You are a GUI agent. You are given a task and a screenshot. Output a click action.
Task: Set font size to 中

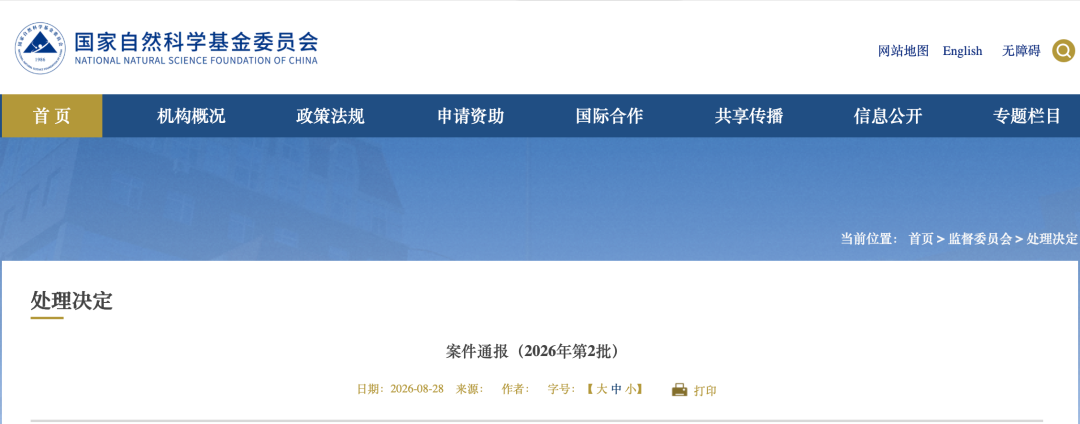(x=616, y=389)
